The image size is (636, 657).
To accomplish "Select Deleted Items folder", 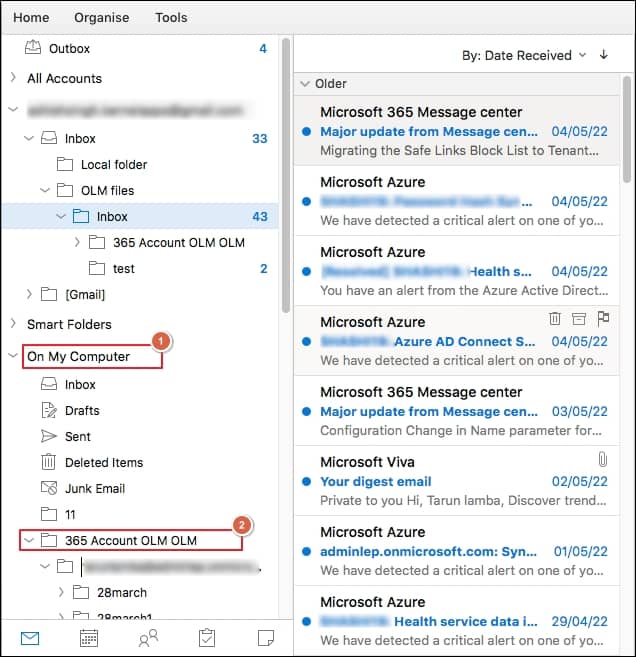I will pos(140,462).
